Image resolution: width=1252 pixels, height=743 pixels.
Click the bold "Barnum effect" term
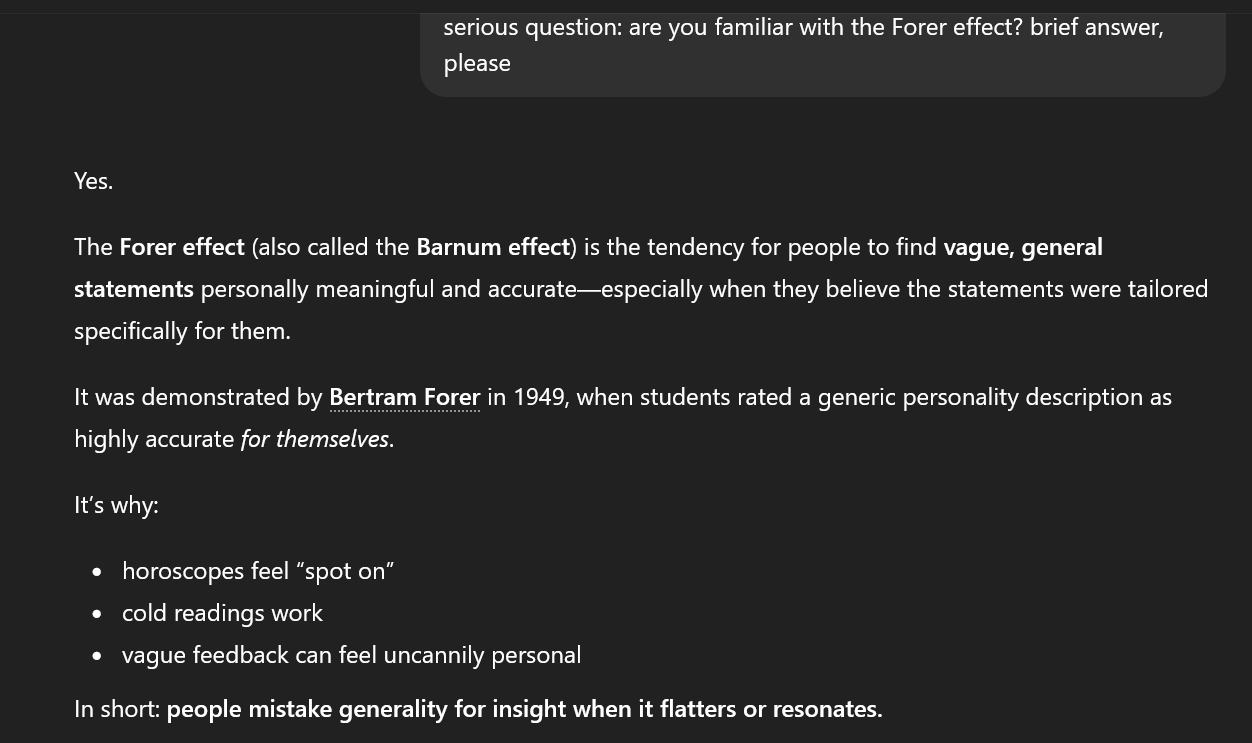(493, 247)
